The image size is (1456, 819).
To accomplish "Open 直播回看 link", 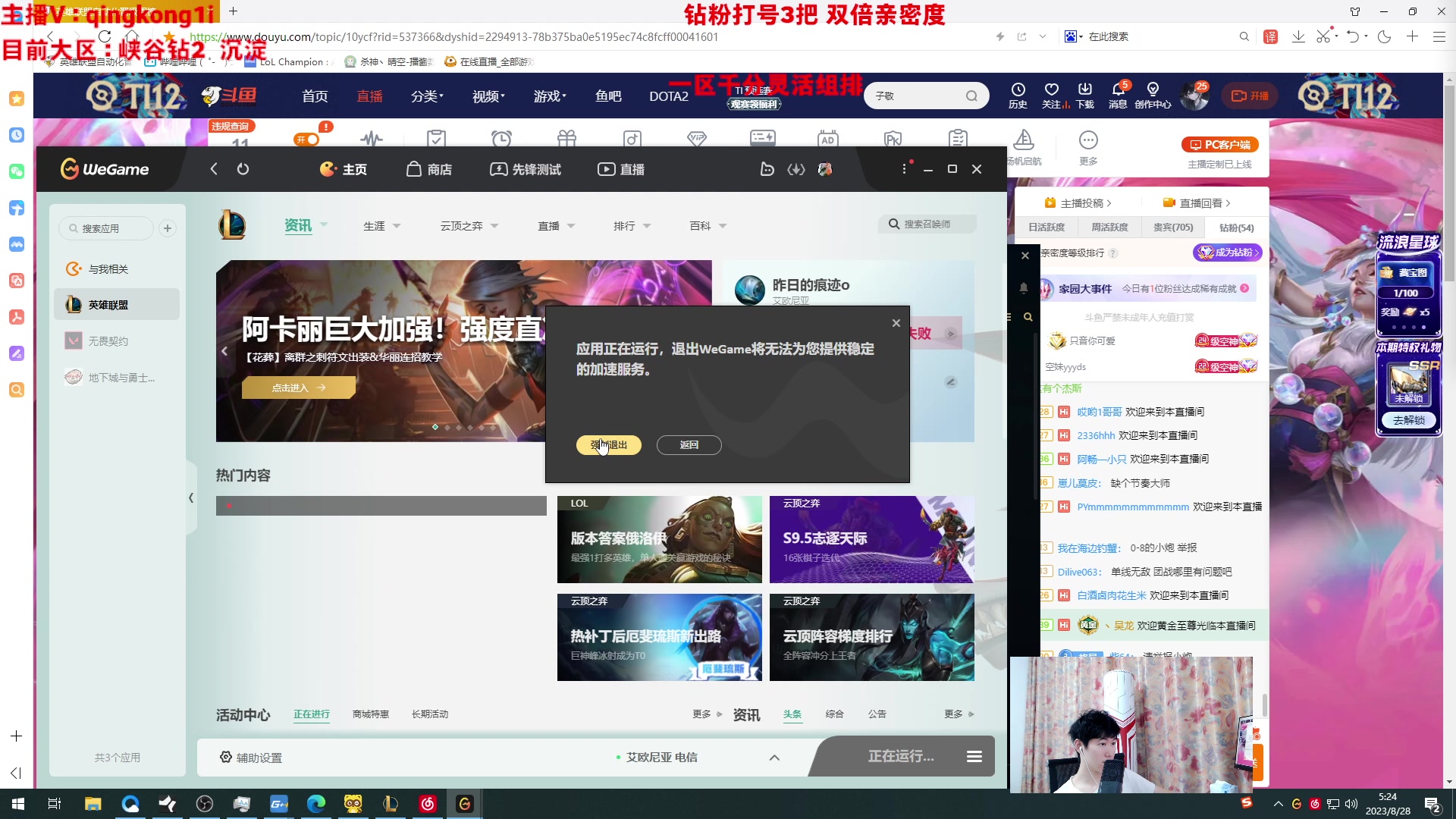I will point(1197,203).
